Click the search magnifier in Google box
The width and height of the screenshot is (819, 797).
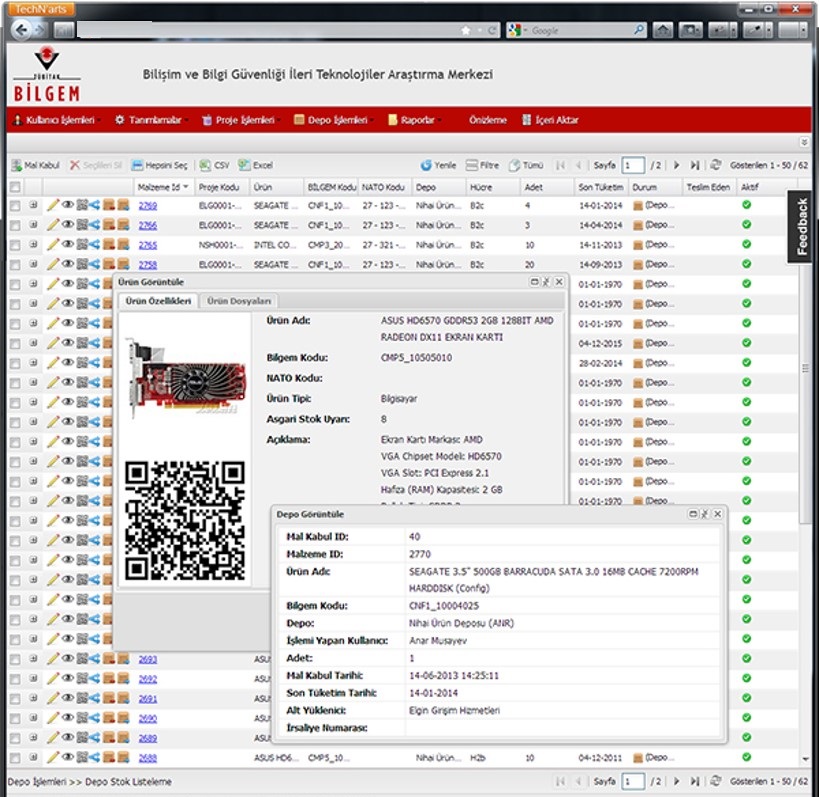coord(638,30)
